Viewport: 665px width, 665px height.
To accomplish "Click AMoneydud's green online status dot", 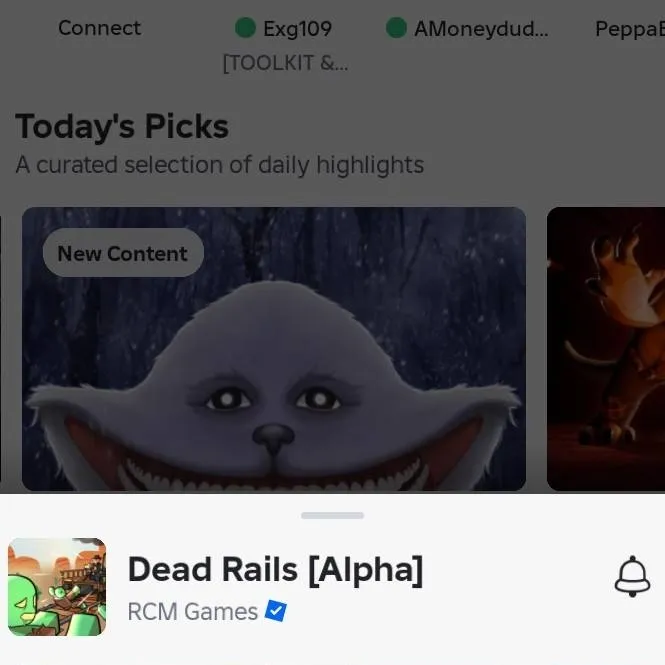I will [x=396, y=28].
